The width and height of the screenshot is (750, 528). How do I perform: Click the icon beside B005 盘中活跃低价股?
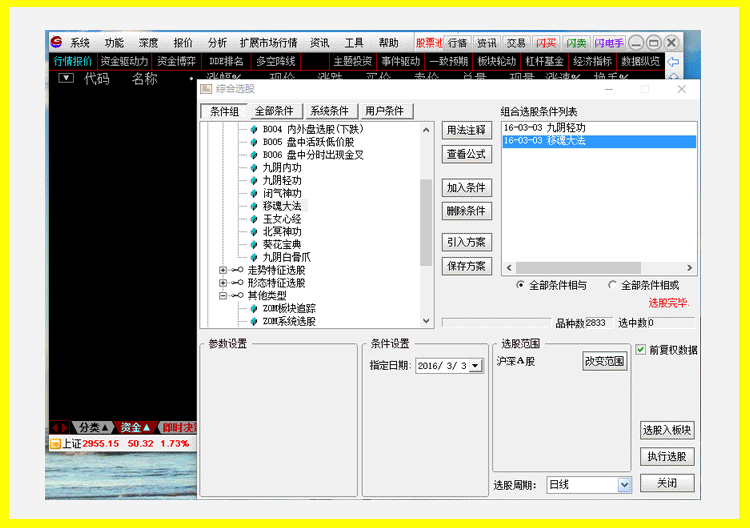[x=254, y=143]
